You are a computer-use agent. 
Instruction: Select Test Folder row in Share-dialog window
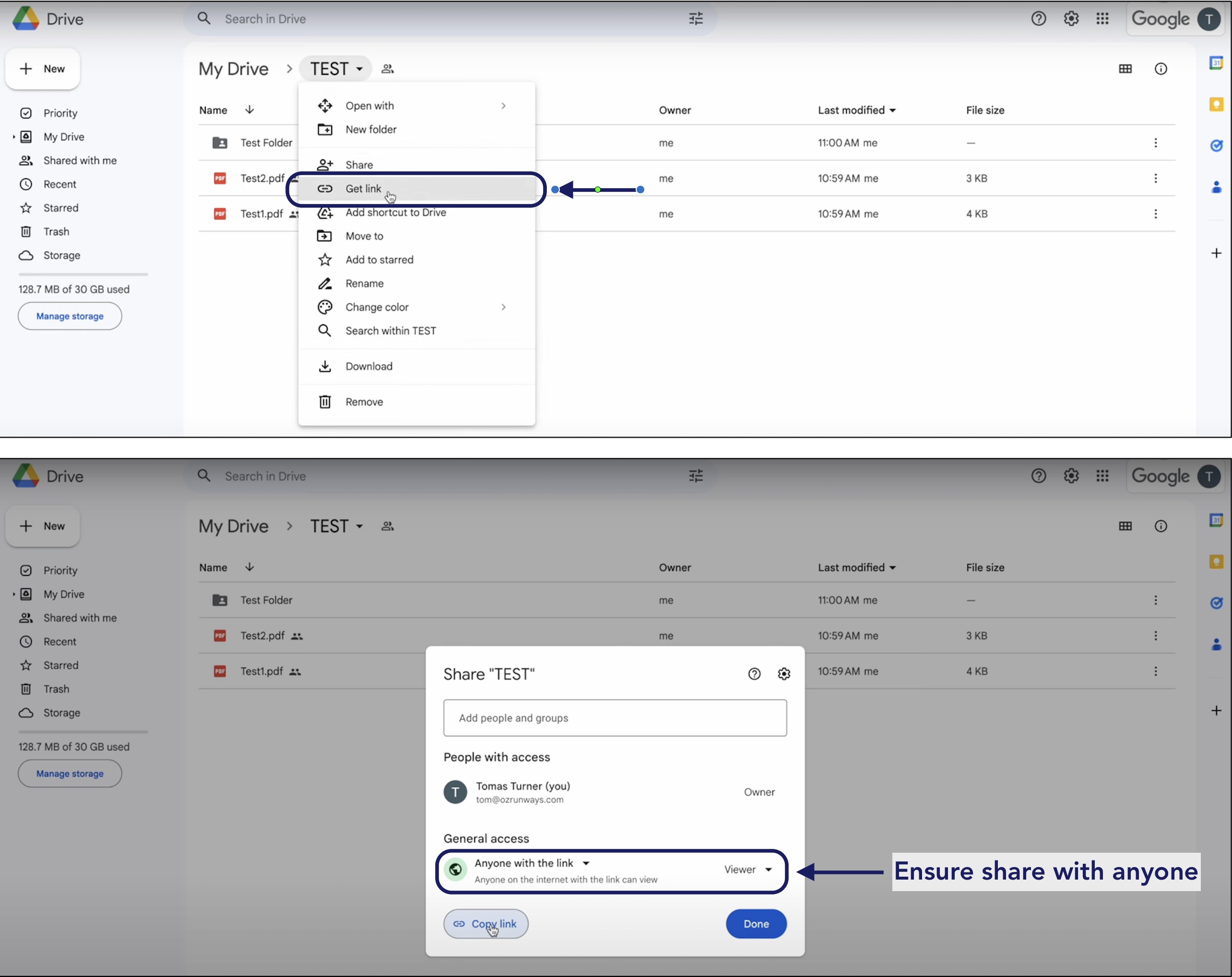coord(687,600)
